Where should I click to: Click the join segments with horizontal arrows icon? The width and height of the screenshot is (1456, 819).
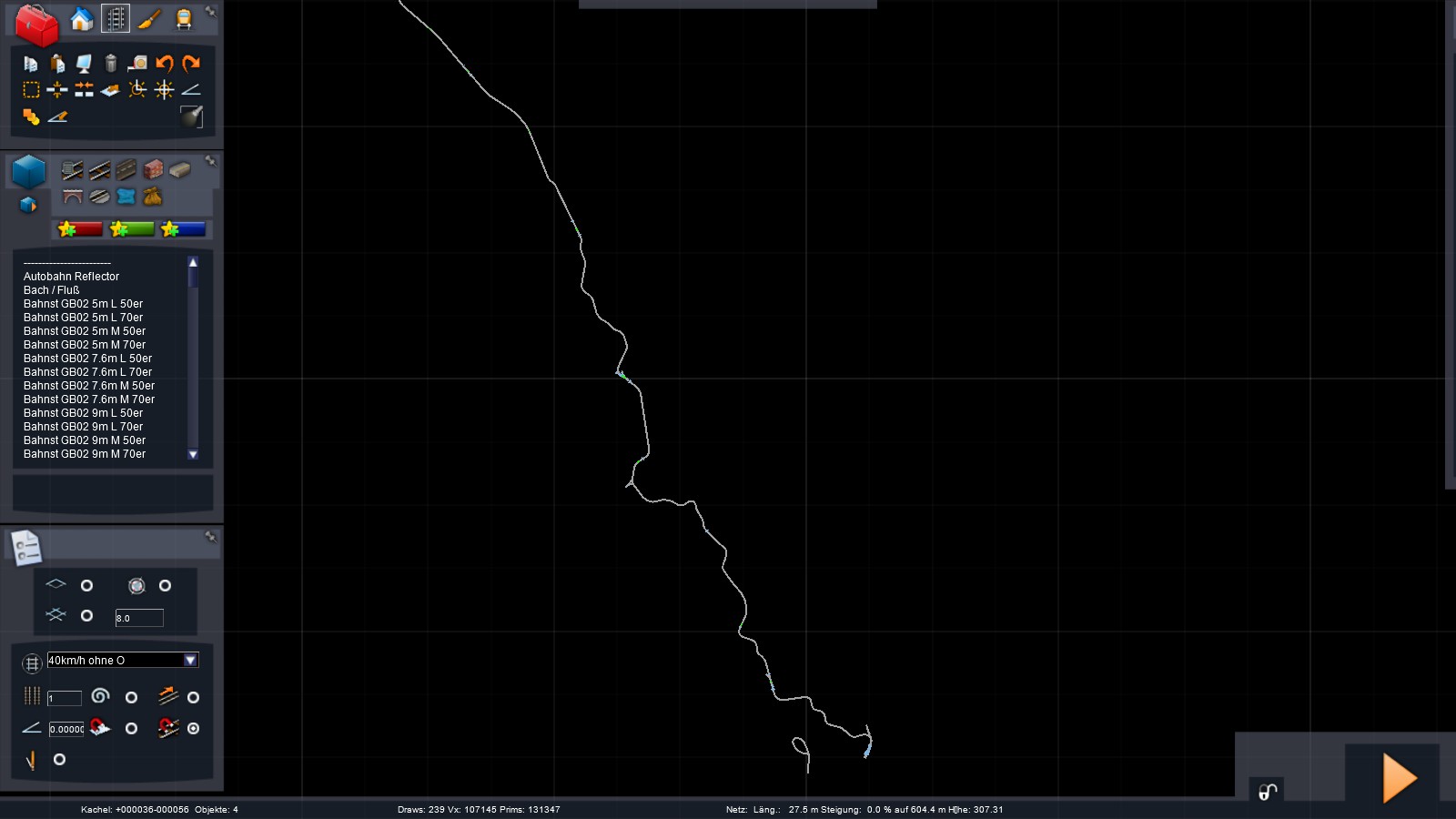point(84,89)
